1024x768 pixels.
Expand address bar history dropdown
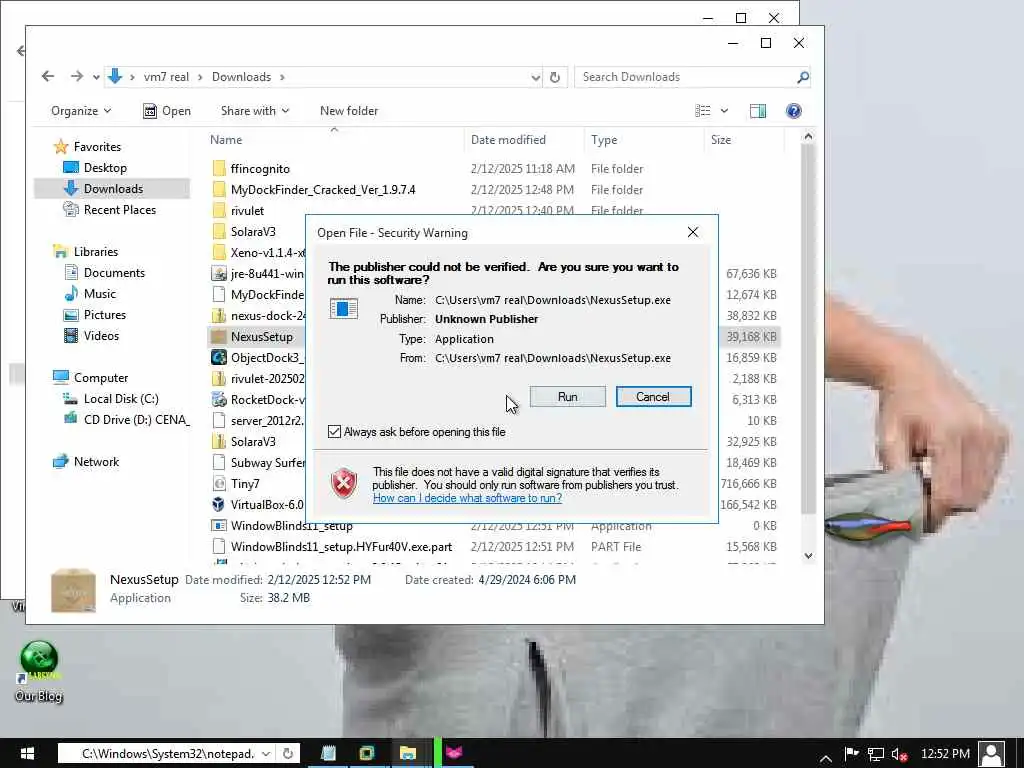coord(536,77)
